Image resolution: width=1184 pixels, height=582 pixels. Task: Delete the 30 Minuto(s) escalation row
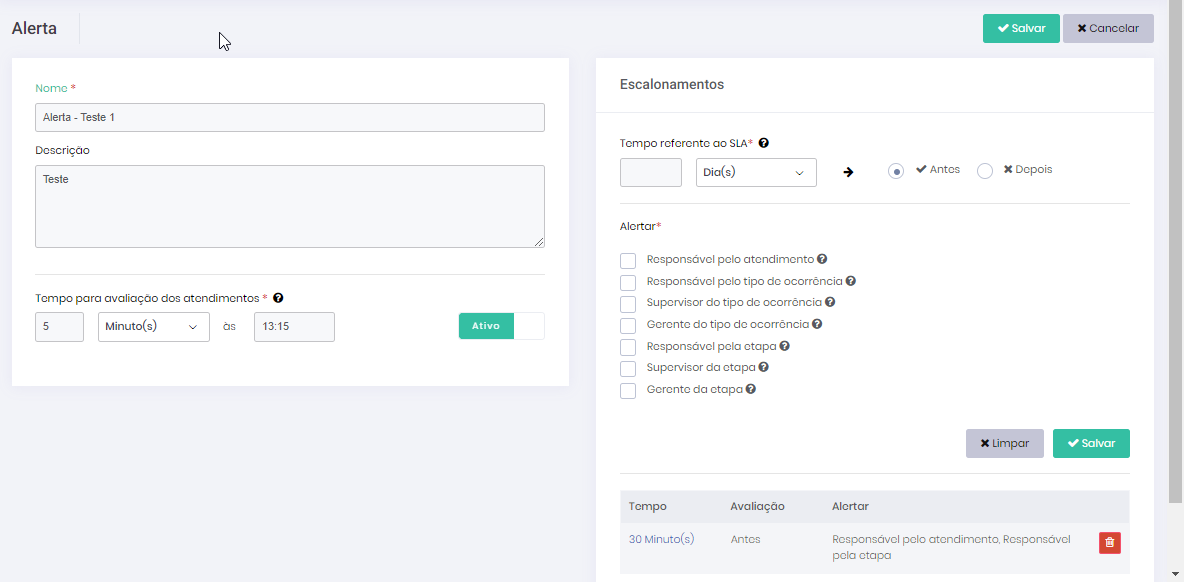pos(1109,542)
